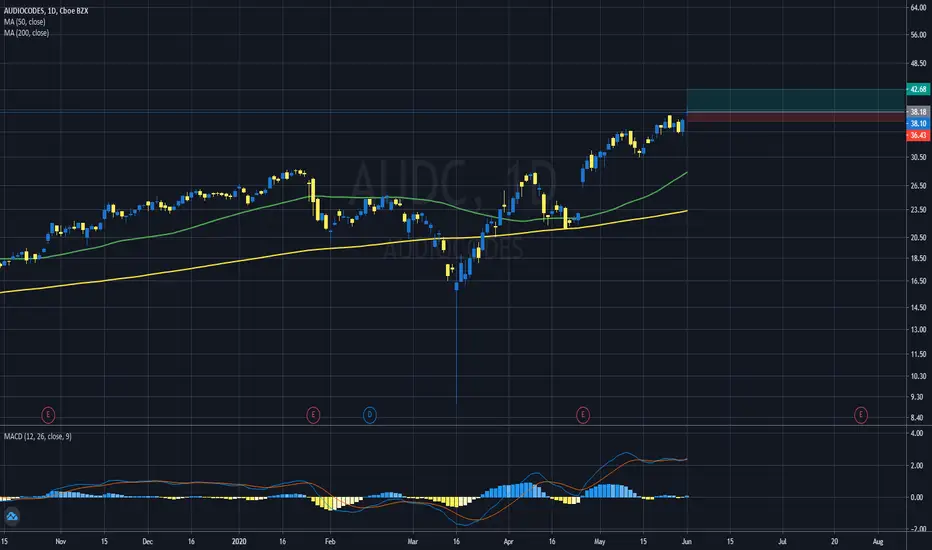This screenshot has width=932, height=550.
Task: Click the green 42.68 target price label
Action: pyautogui.click(x=918, y=89)
